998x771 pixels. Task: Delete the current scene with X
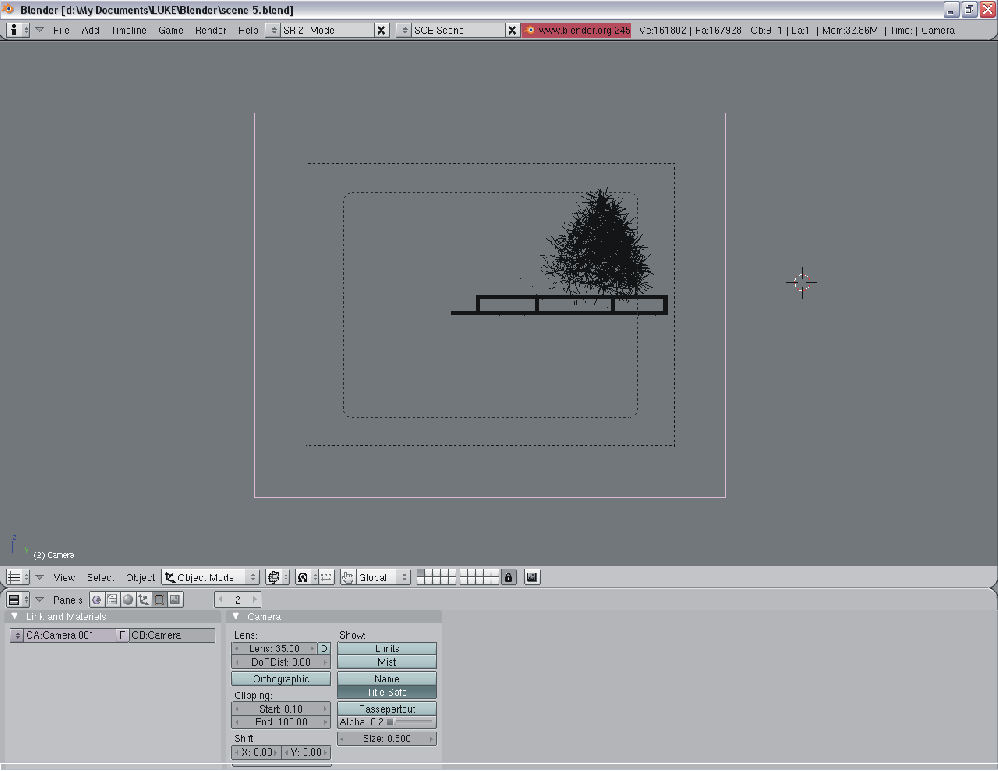(512, 30)
